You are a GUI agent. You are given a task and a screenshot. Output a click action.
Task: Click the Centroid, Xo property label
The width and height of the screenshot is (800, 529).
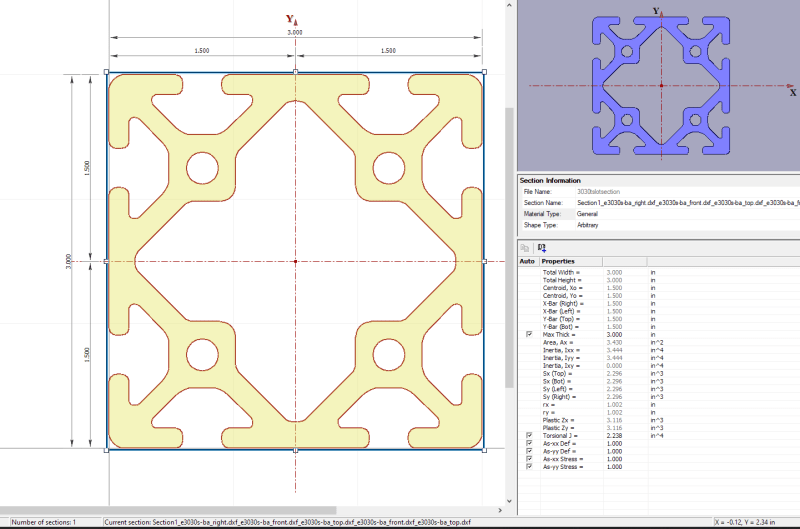tap(562, 288)
